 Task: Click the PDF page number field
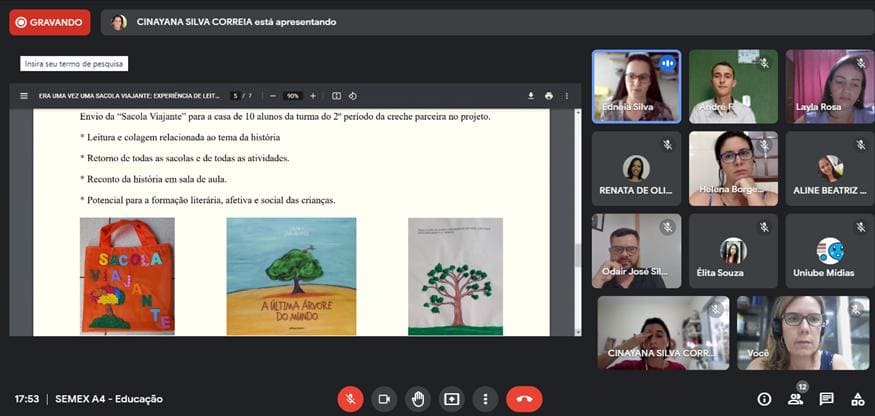[x=236, y=96]
